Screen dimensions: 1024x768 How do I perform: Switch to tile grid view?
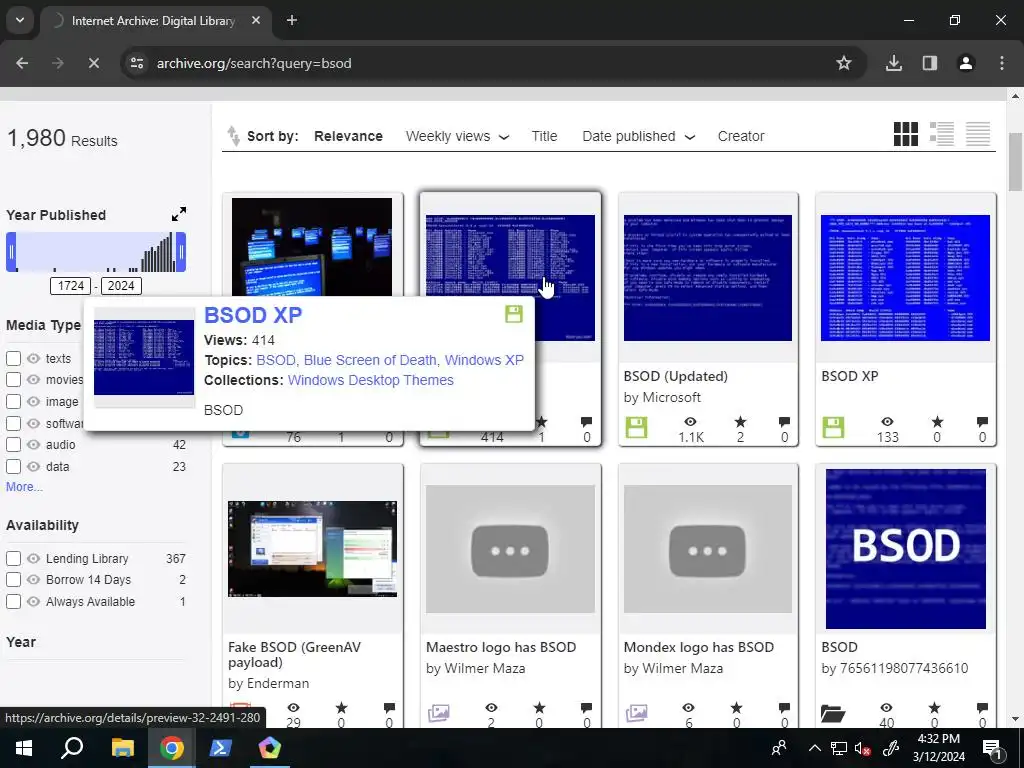point(905,135)
